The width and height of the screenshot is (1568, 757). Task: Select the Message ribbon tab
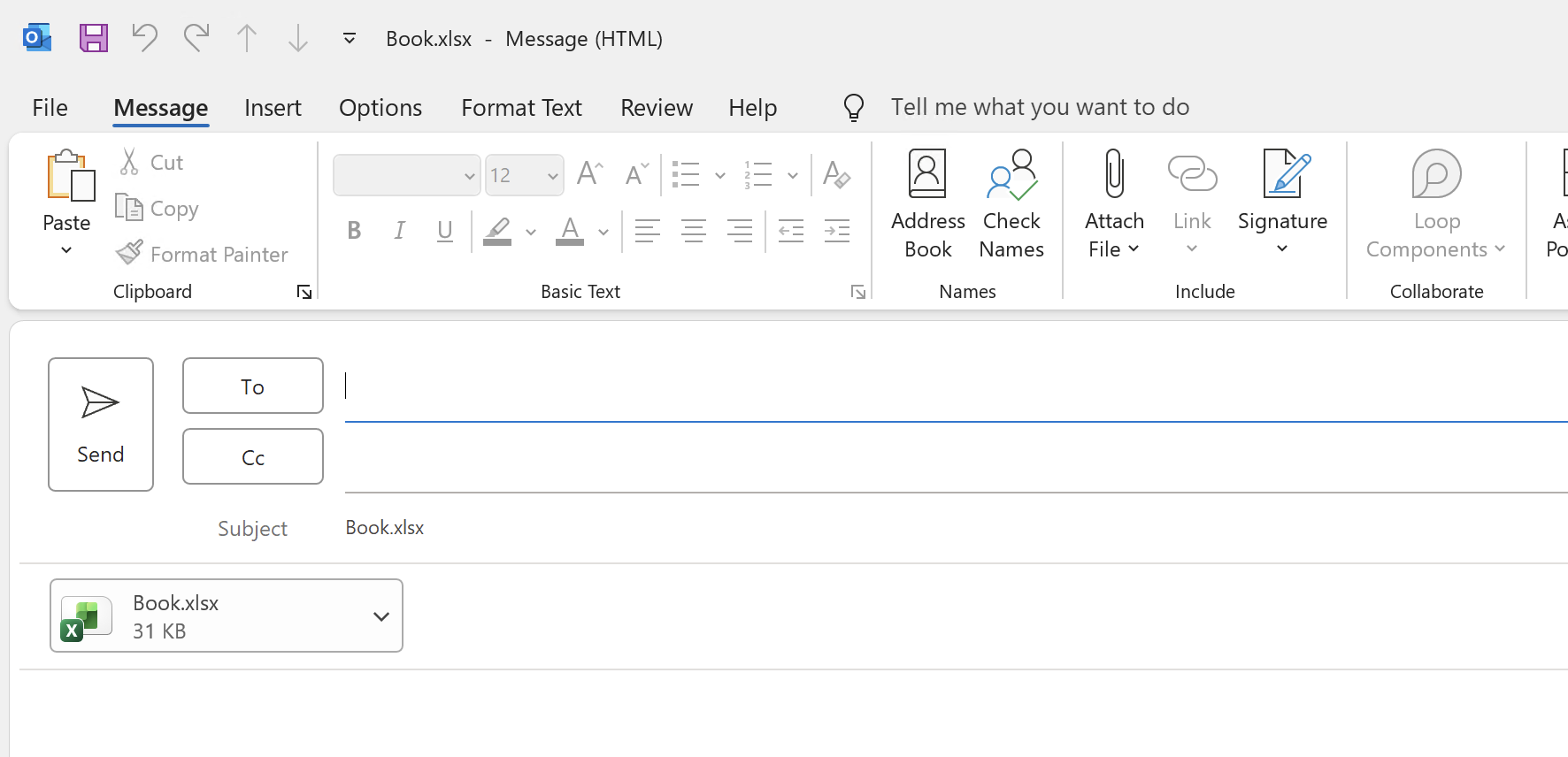[x=161, y=107]
